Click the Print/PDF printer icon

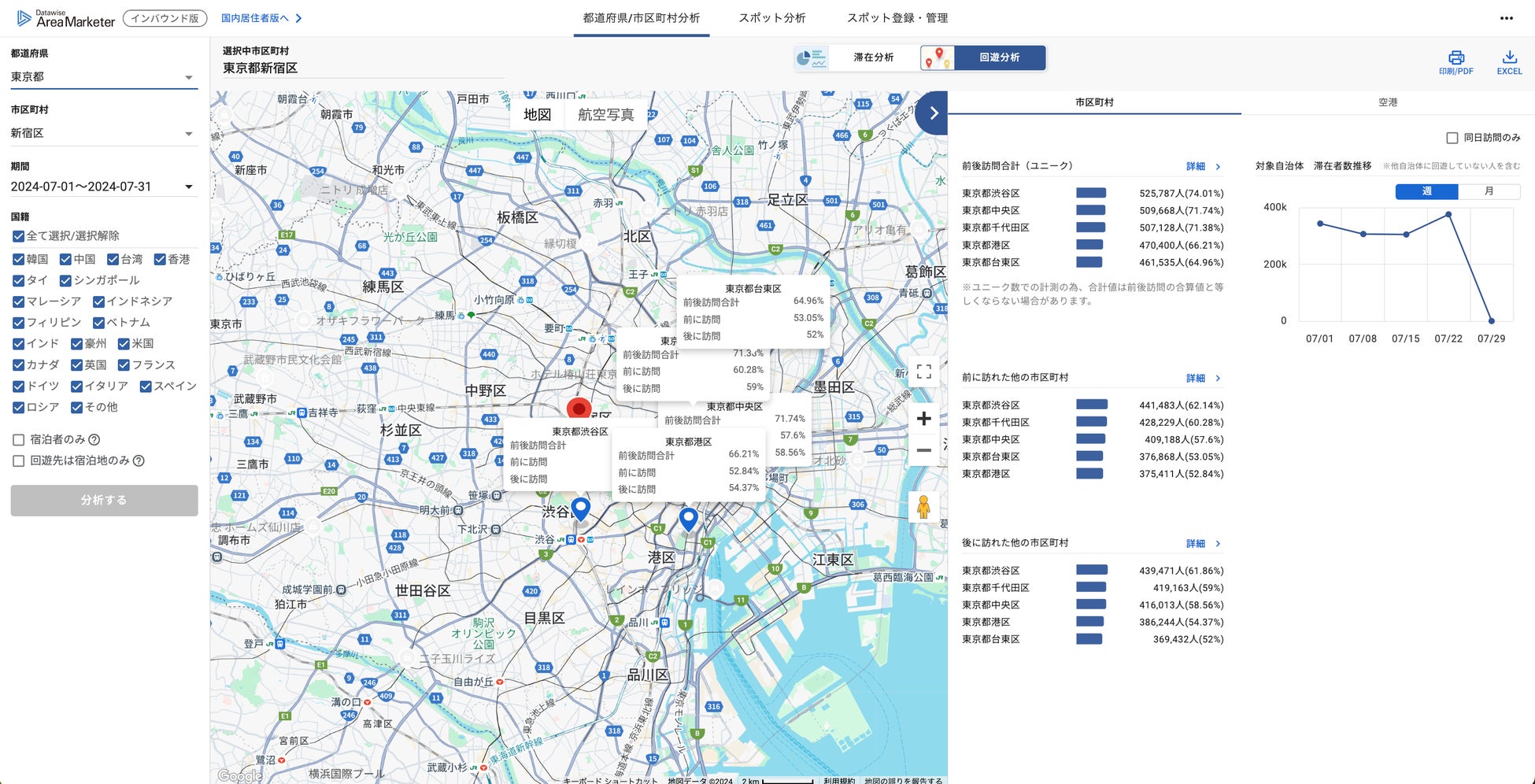click(1455, 57)
